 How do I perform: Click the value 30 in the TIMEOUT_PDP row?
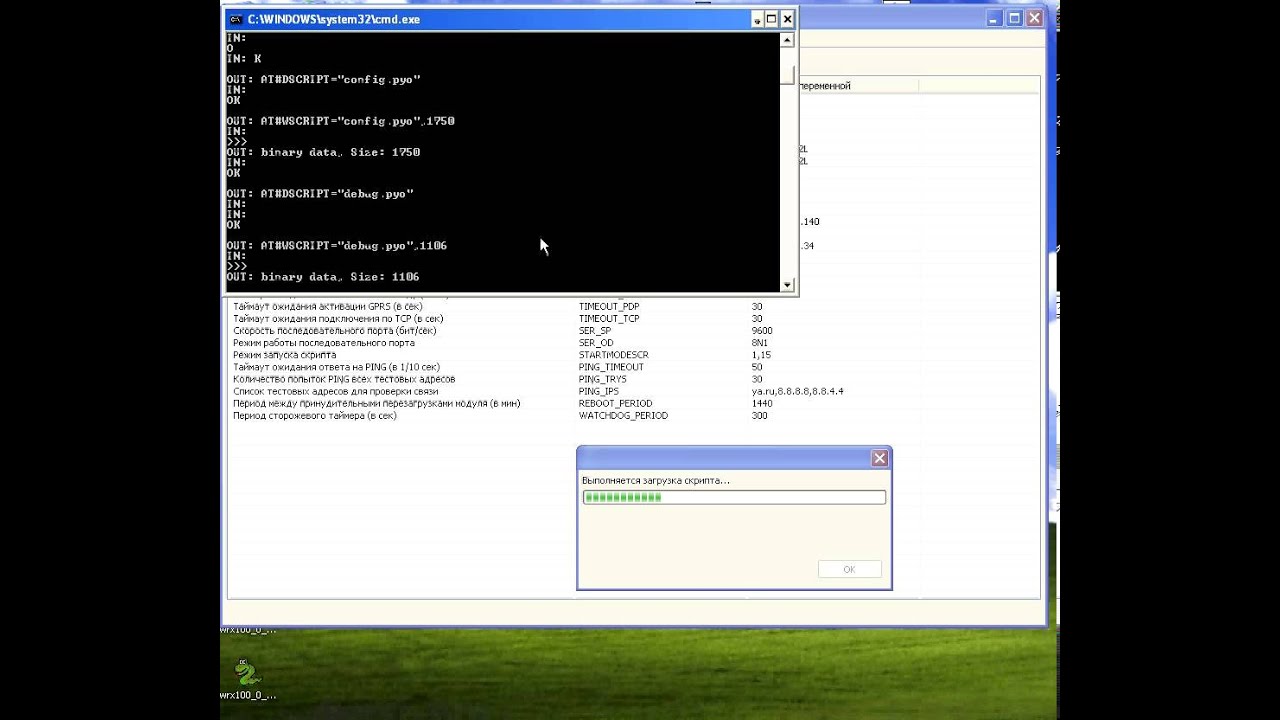click(x=757, y=306)
